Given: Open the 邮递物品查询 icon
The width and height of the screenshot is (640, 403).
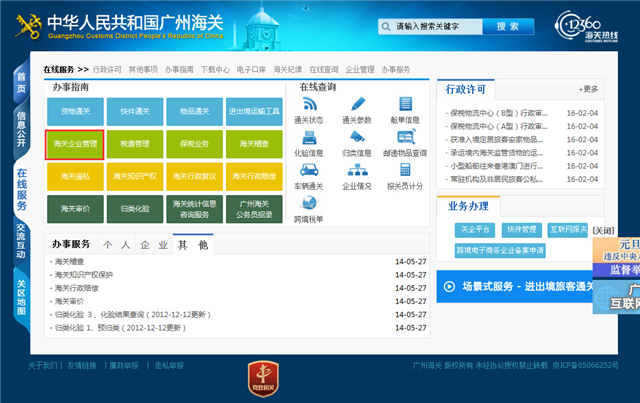Looking at the screenshot, I should [406, 137].
